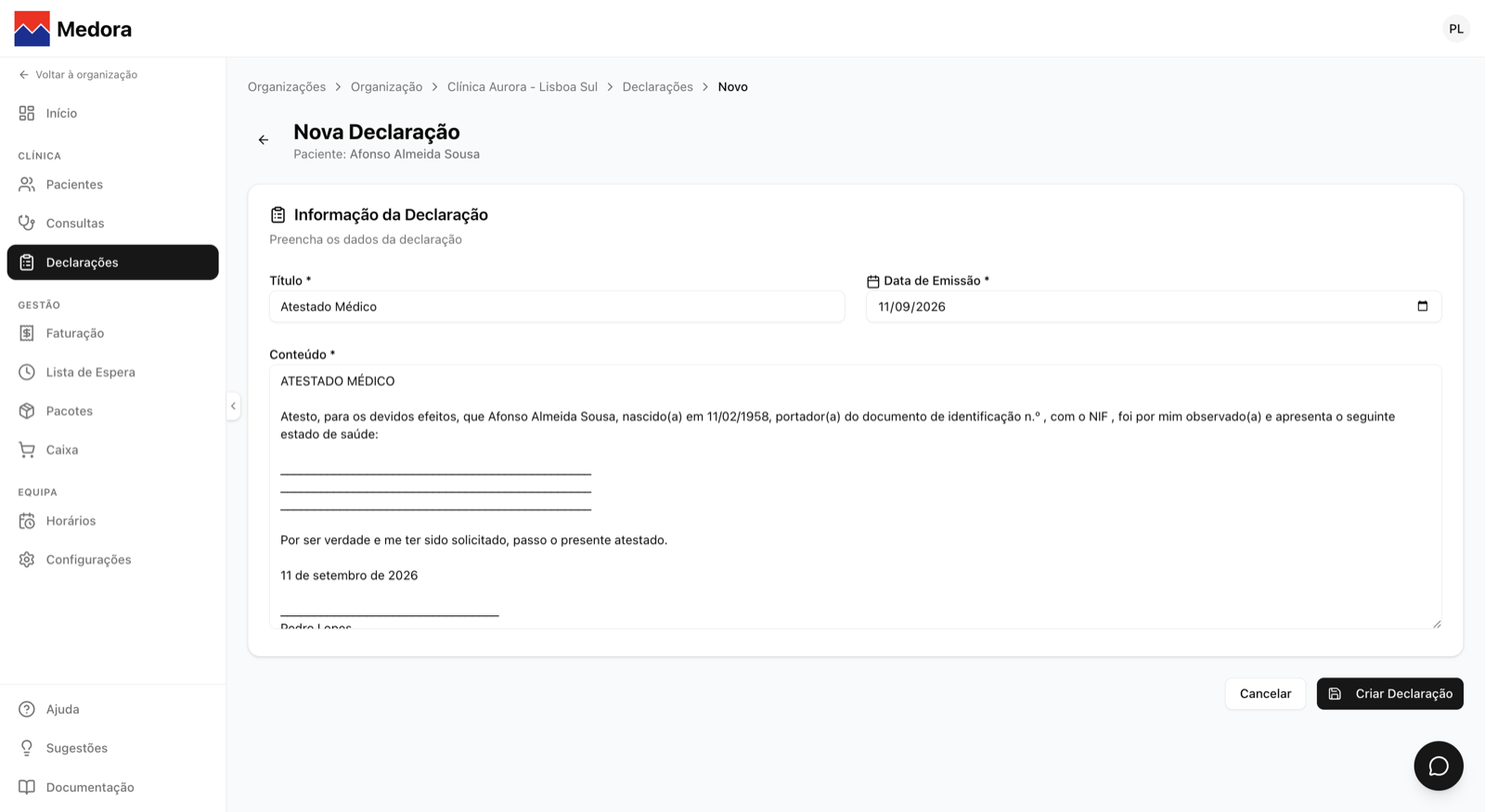Viewport: 1485px width, 812px height.
Task: Open Caixa in the sidebar
Action: (113, 450)
